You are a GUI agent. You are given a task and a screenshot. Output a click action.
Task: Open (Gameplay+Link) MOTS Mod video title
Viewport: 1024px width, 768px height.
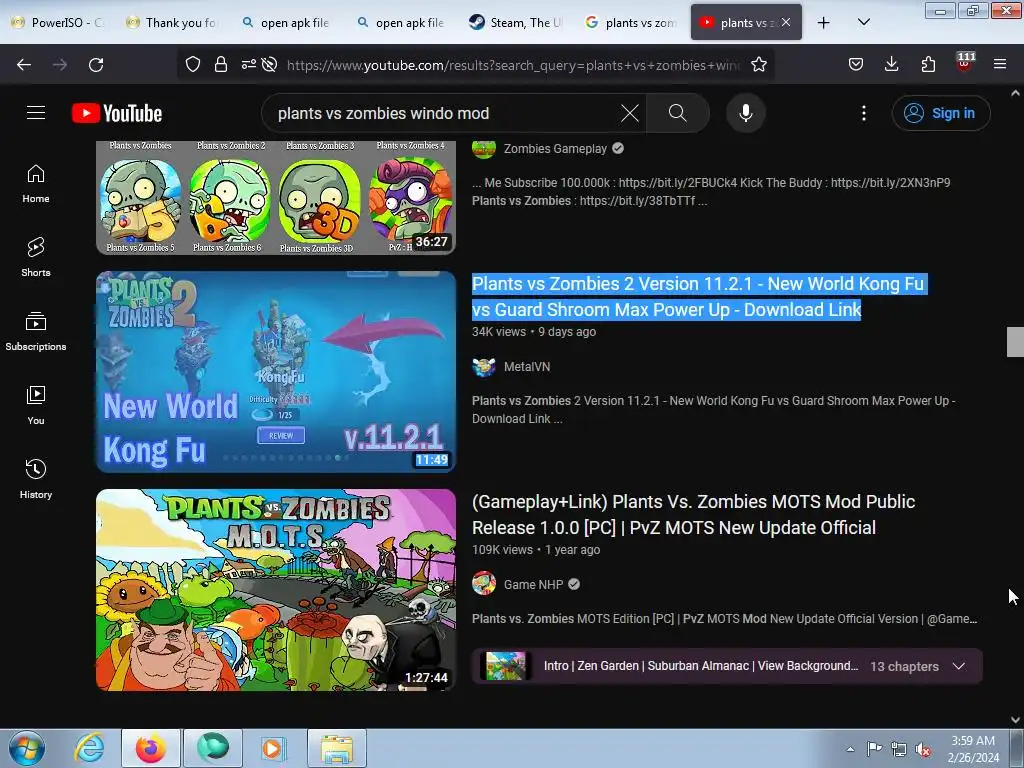click(x=694, y=515)
